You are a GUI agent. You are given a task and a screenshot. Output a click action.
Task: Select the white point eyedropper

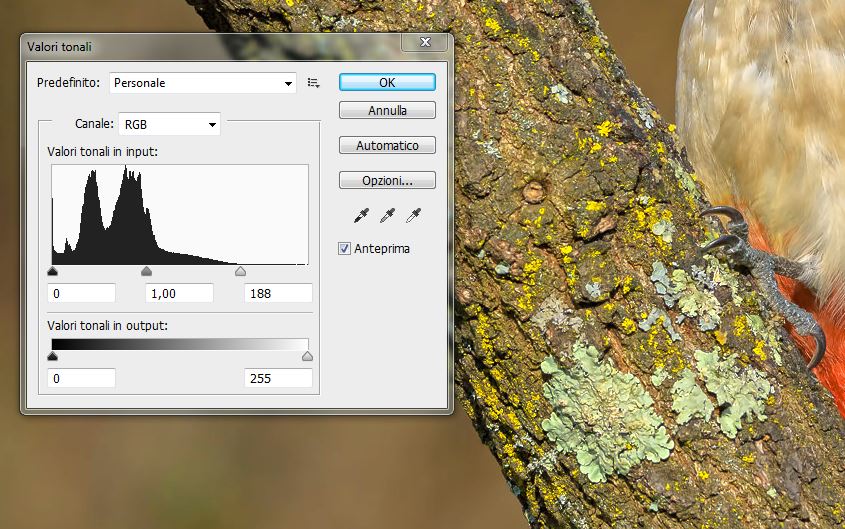pyautogui.click(x=412, y=215)
